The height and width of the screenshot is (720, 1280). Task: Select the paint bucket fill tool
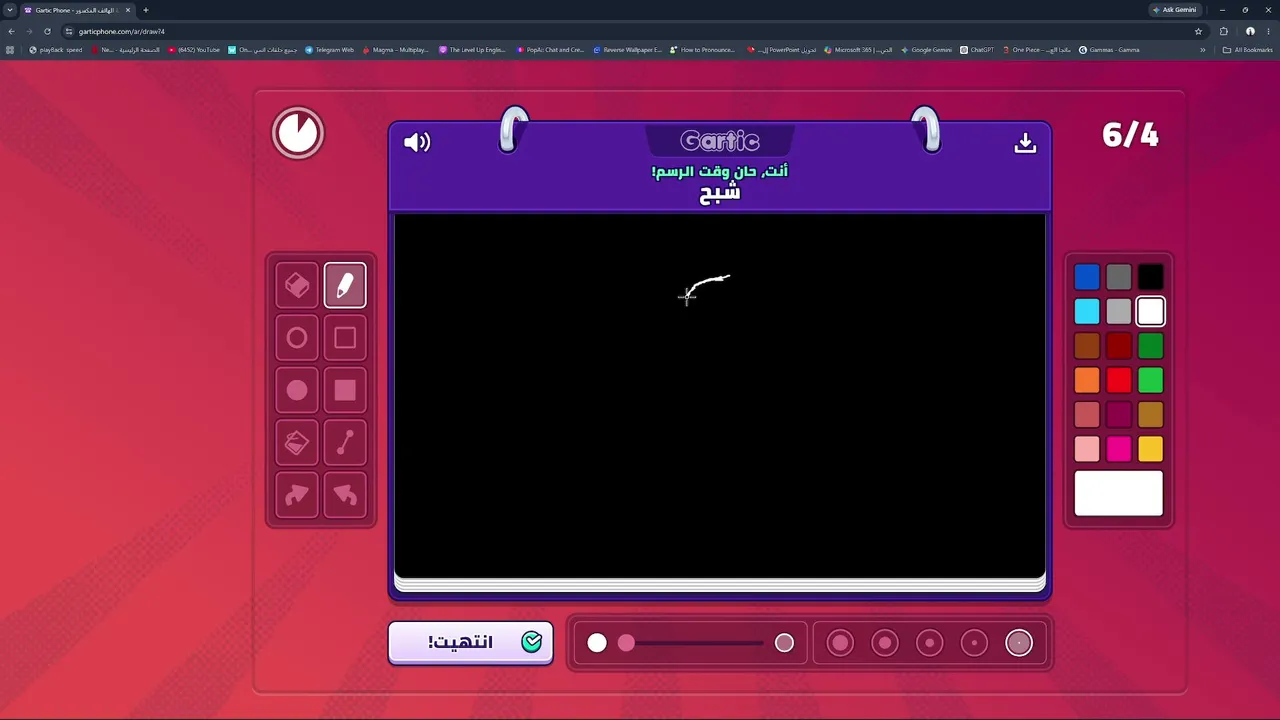[297, 443]
